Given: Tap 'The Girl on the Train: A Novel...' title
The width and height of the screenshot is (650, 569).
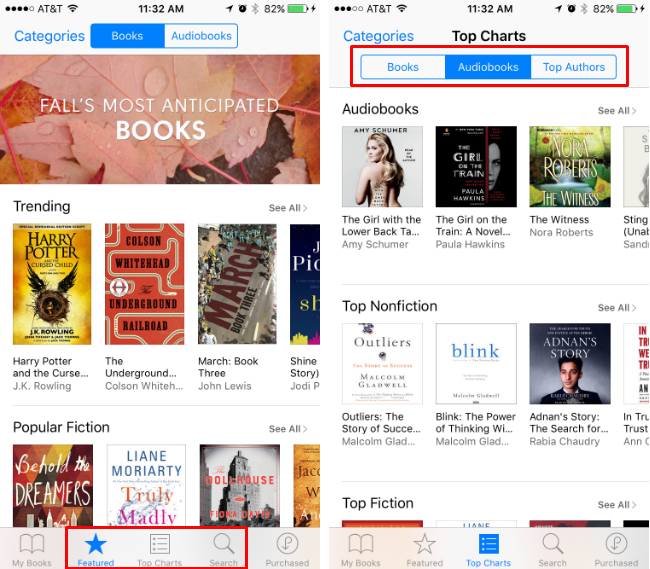Looking at the screenshot, I should click(473, 226).
